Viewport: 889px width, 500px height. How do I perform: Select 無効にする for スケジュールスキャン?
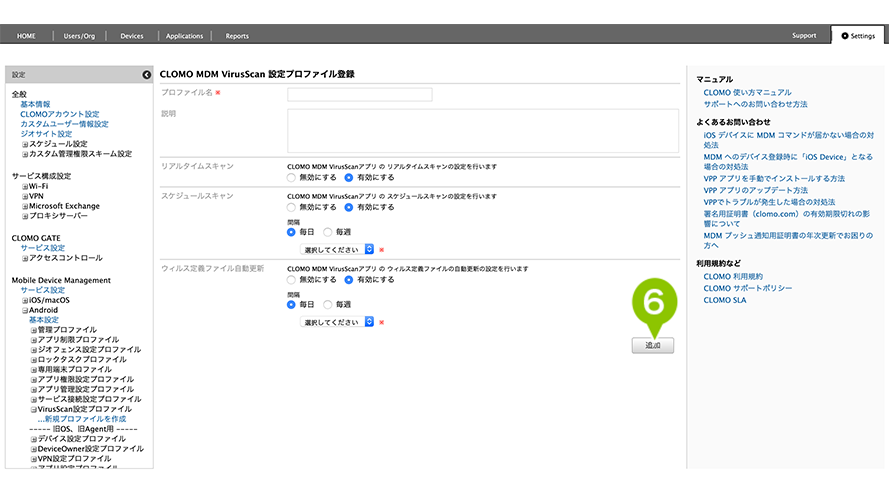pos(291,207)
